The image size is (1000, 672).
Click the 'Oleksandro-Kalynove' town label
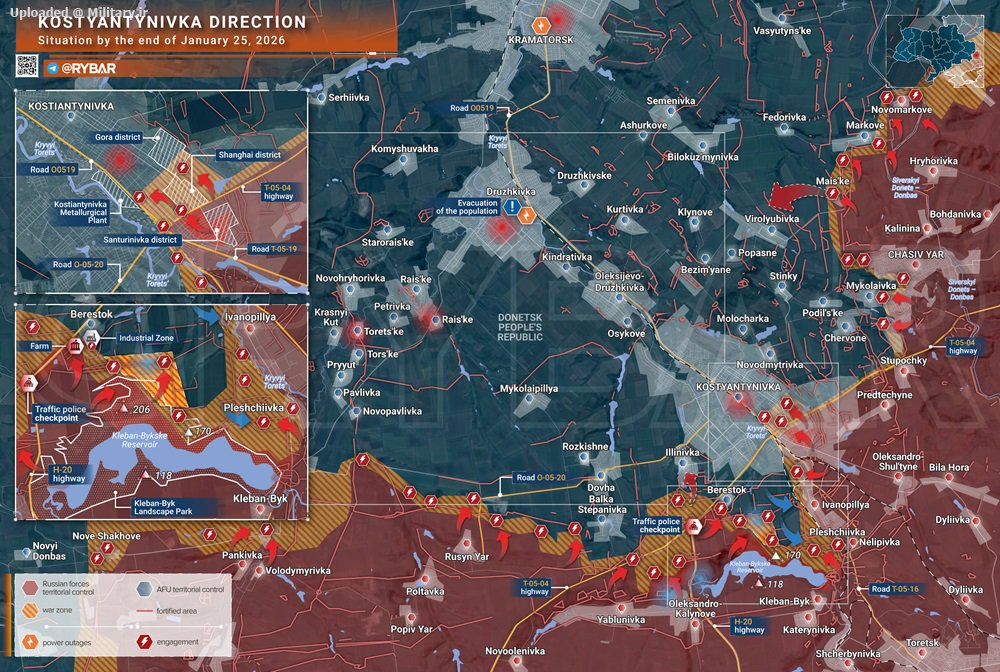click(x=695, y=608)
